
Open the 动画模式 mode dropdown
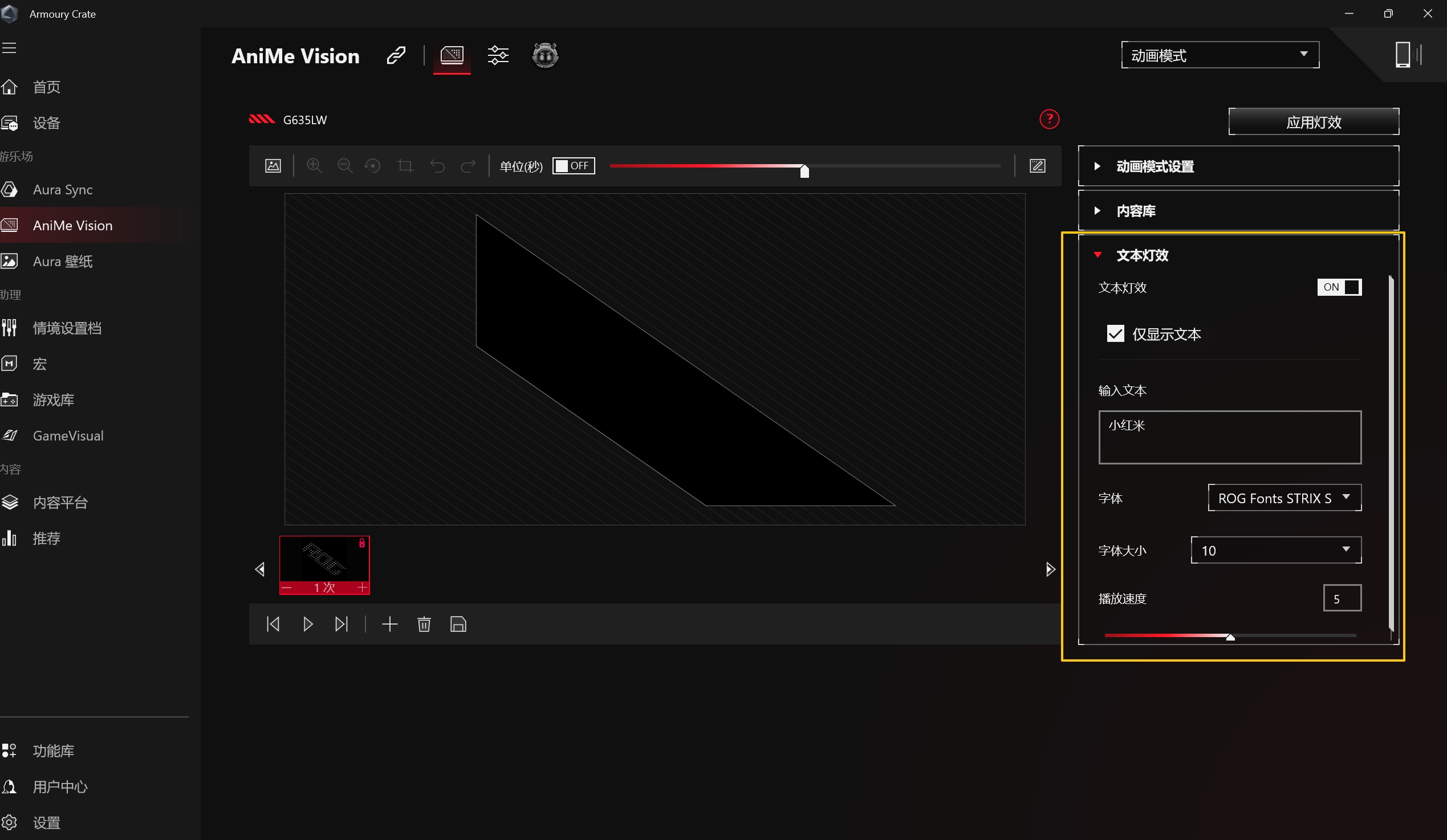[x=1220, y=55]
